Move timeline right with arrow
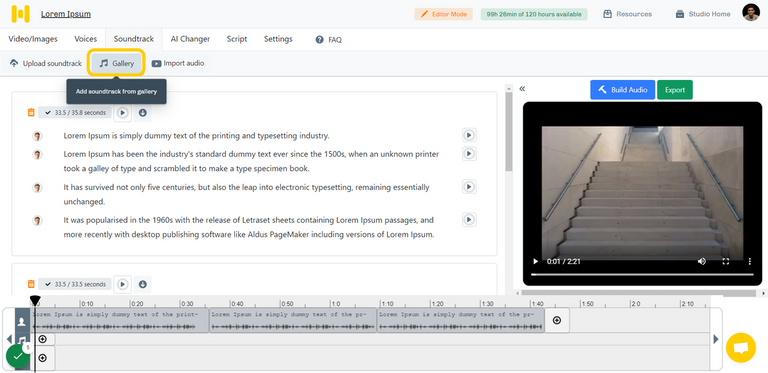The image size is (768, 373). pos(716,339)
